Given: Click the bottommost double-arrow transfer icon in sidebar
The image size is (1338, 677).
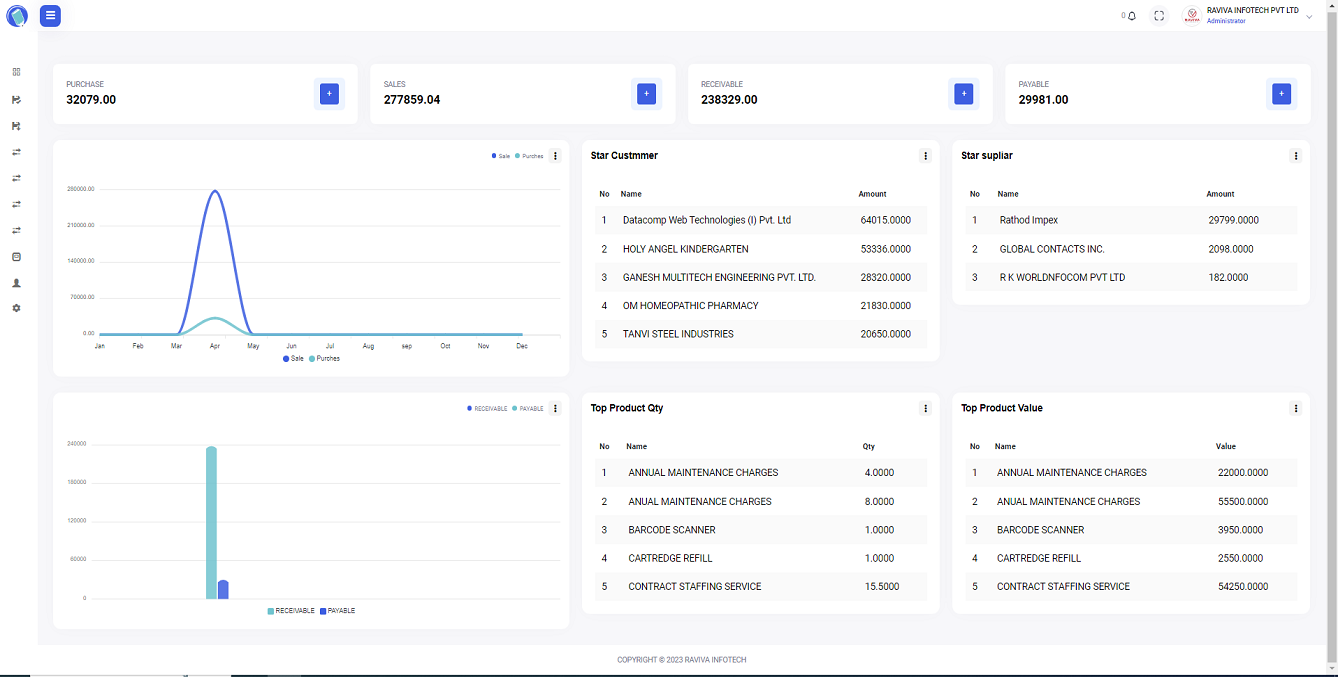Looking at the screenshot, I should pyautogui.click(x=16, y=230).
